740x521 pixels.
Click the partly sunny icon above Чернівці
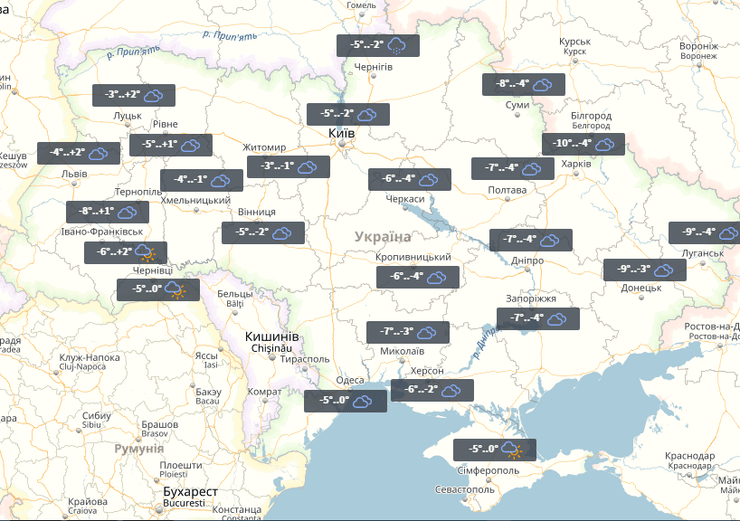coord(176,290)
